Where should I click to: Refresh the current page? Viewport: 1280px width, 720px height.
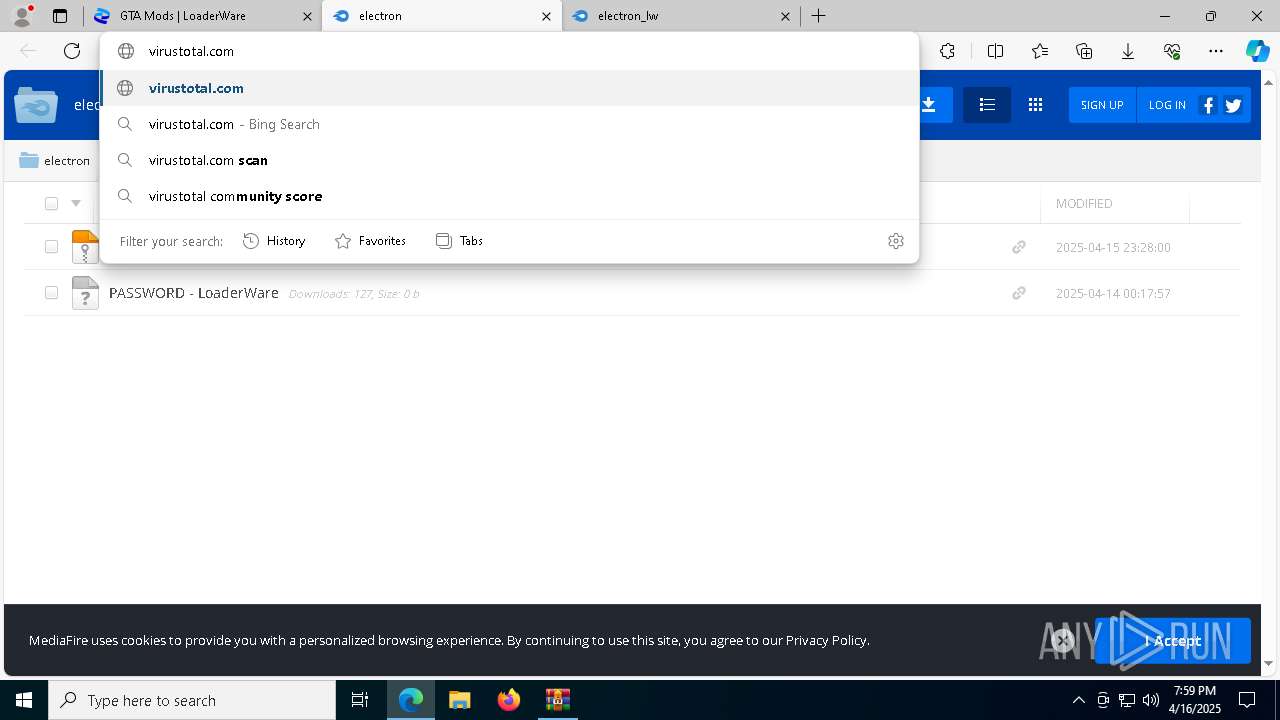point(72,51)
